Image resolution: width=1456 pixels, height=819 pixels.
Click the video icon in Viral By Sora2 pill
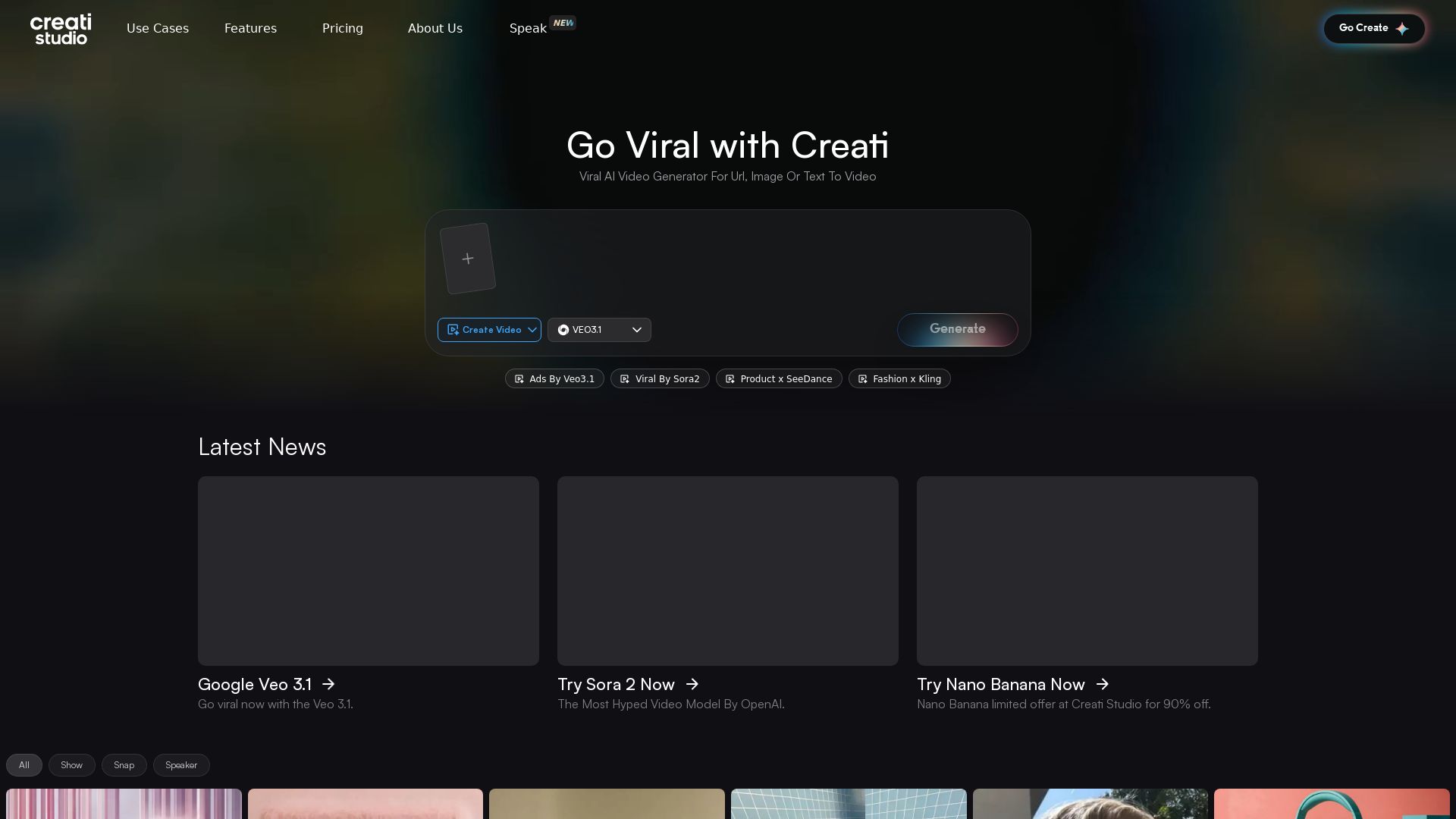625,378
